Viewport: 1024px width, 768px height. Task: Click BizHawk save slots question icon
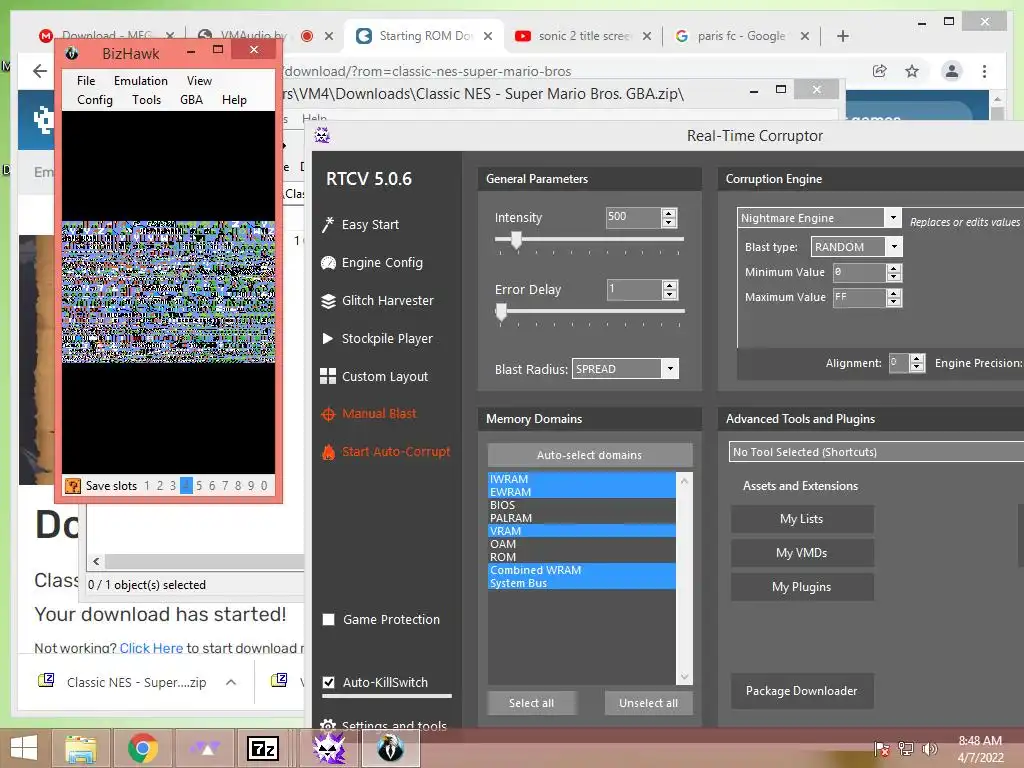pos(73,486)
